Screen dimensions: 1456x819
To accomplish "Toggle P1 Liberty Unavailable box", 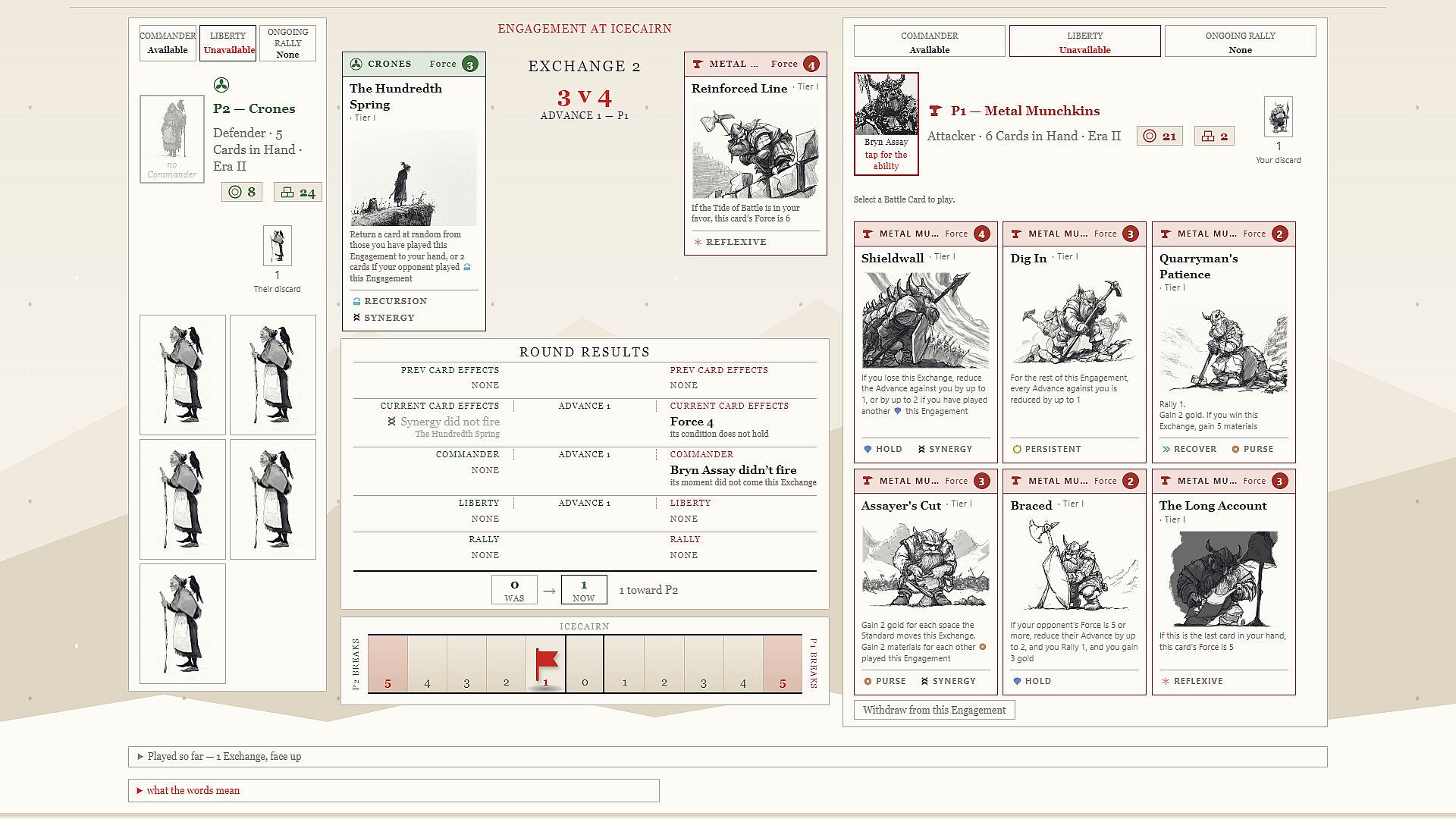I will pyautogui.click(x=1084, y=42).
